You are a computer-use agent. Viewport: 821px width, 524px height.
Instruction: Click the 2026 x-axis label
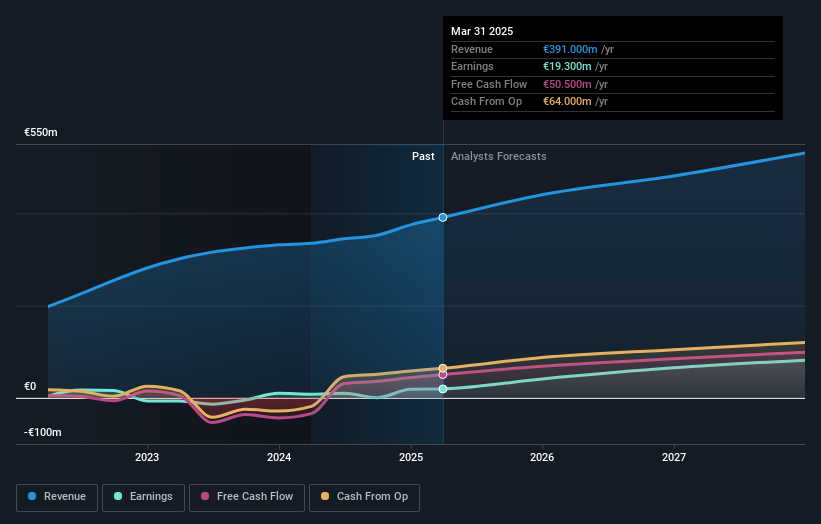[542, 458]
